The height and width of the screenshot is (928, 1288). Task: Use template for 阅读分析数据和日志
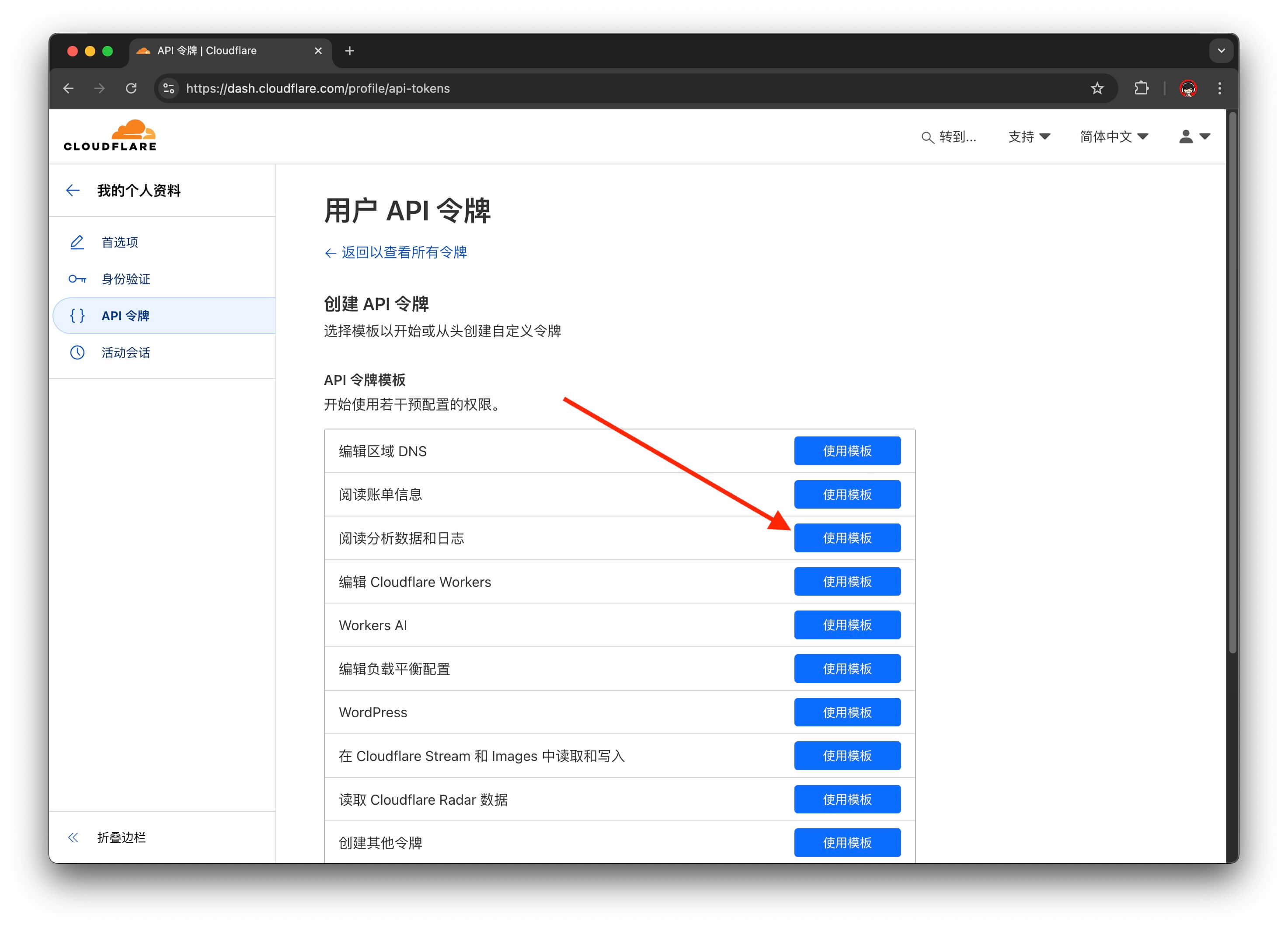(847, 538)
